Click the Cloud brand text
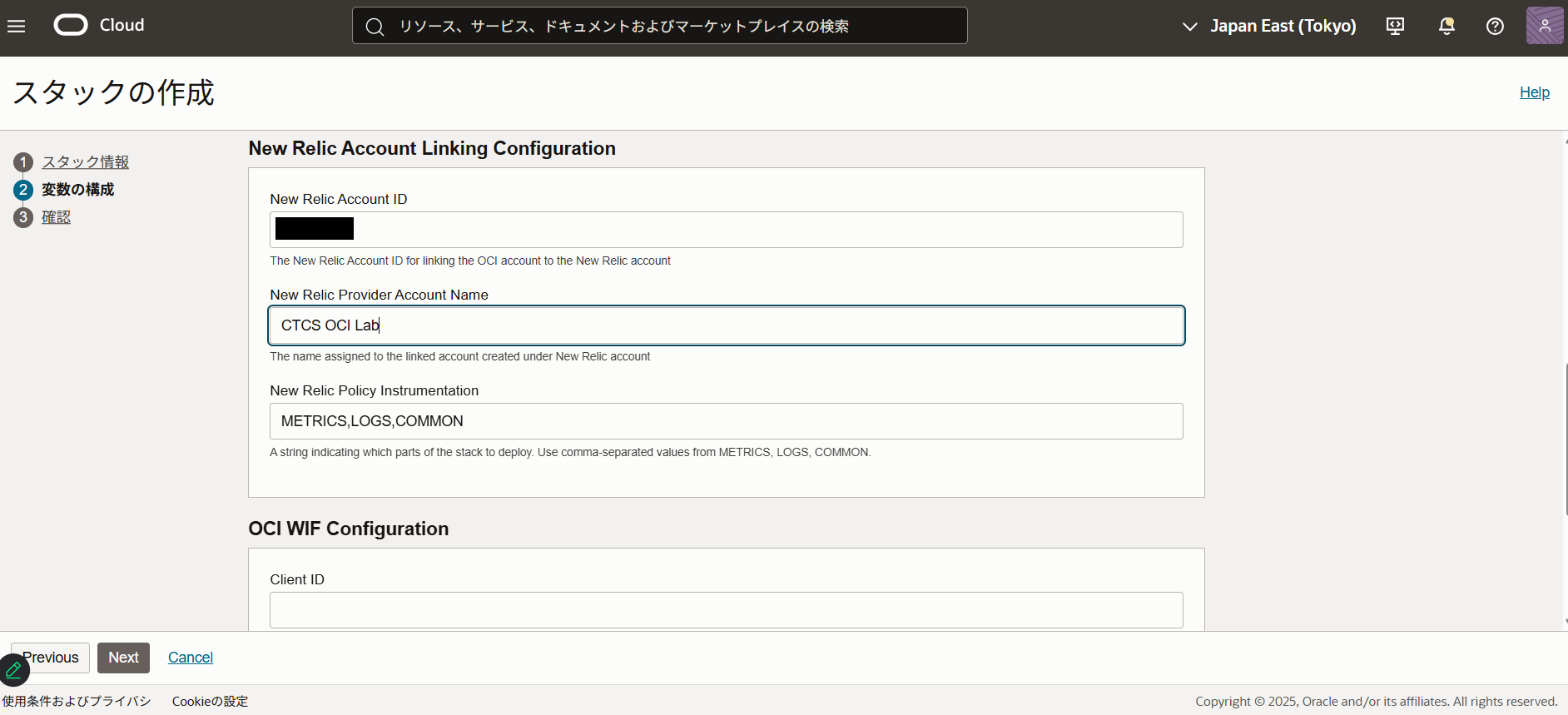1568x715 pixels. pos(122,25)
